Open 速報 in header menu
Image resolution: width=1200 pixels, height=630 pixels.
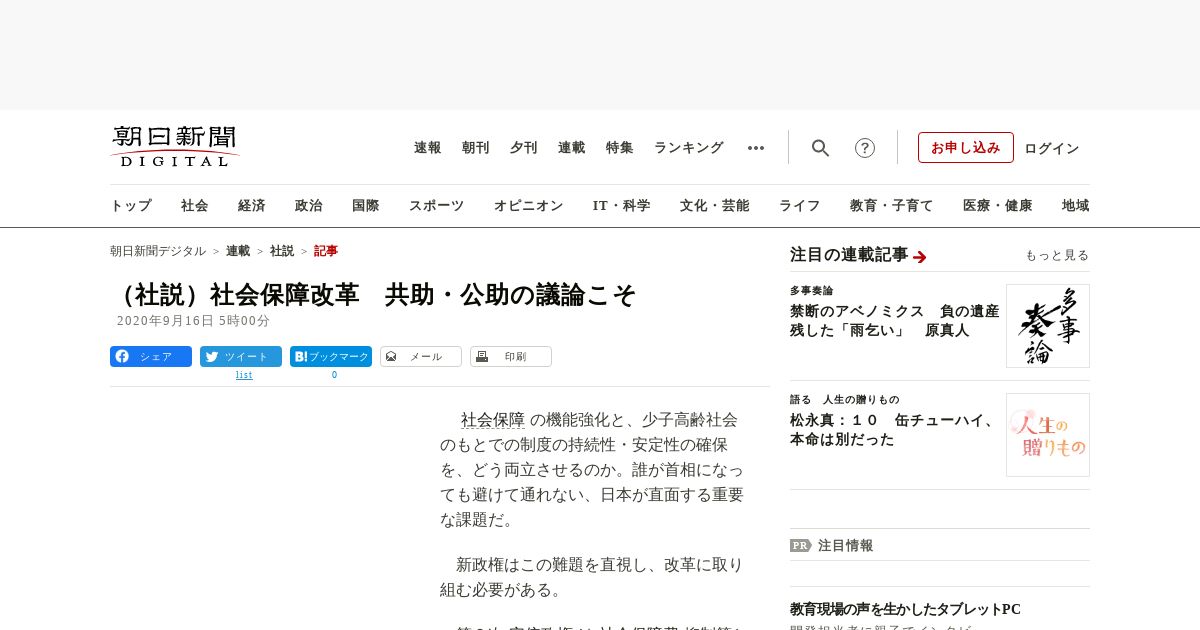point(428,148)
